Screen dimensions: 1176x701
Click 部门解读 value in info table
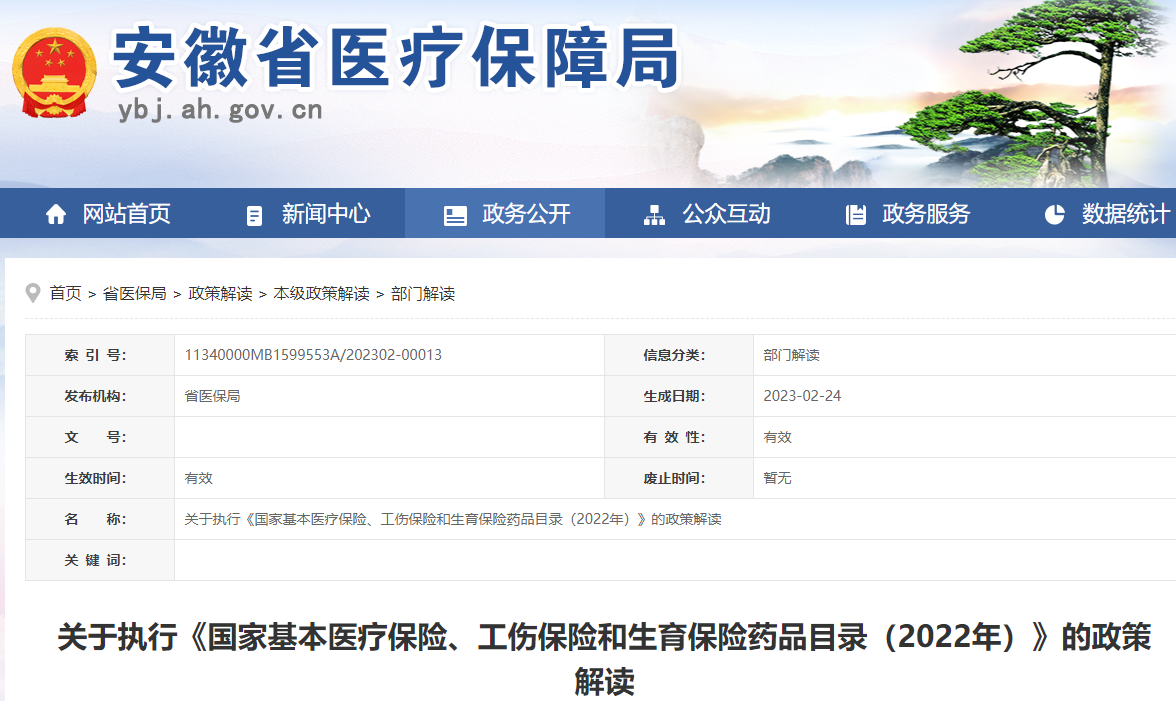click(791, 355)
